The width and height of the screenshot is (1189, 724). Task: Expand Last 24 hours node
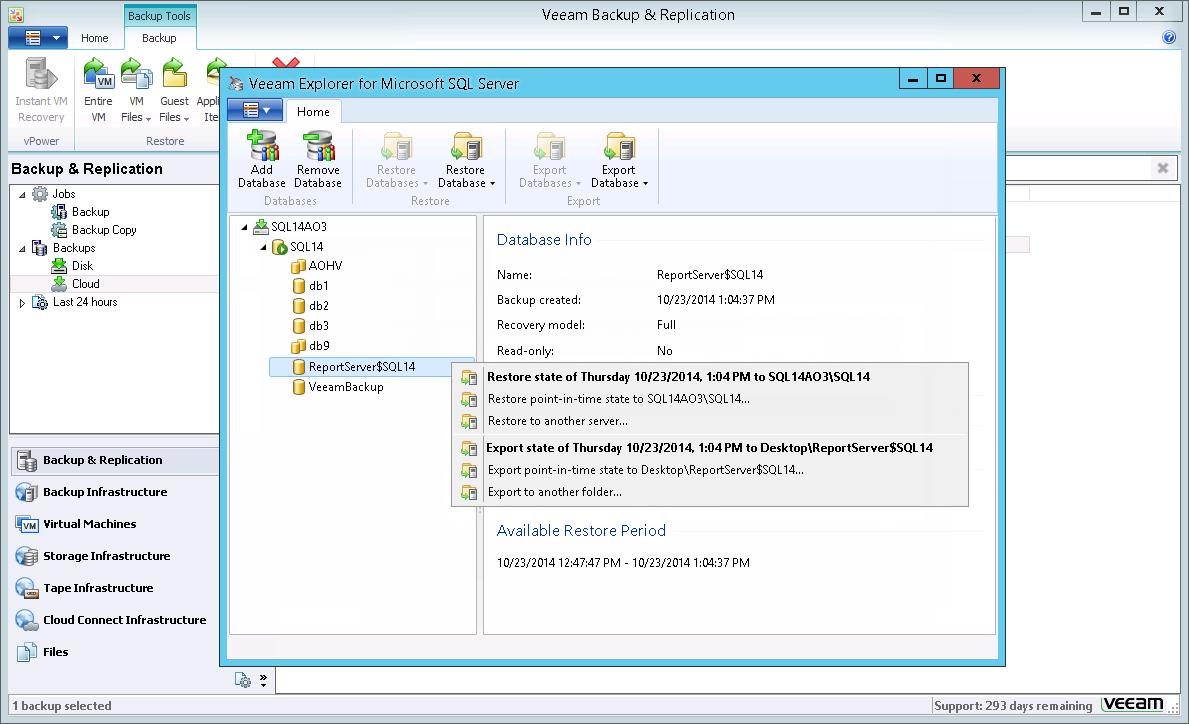point(22,302)
